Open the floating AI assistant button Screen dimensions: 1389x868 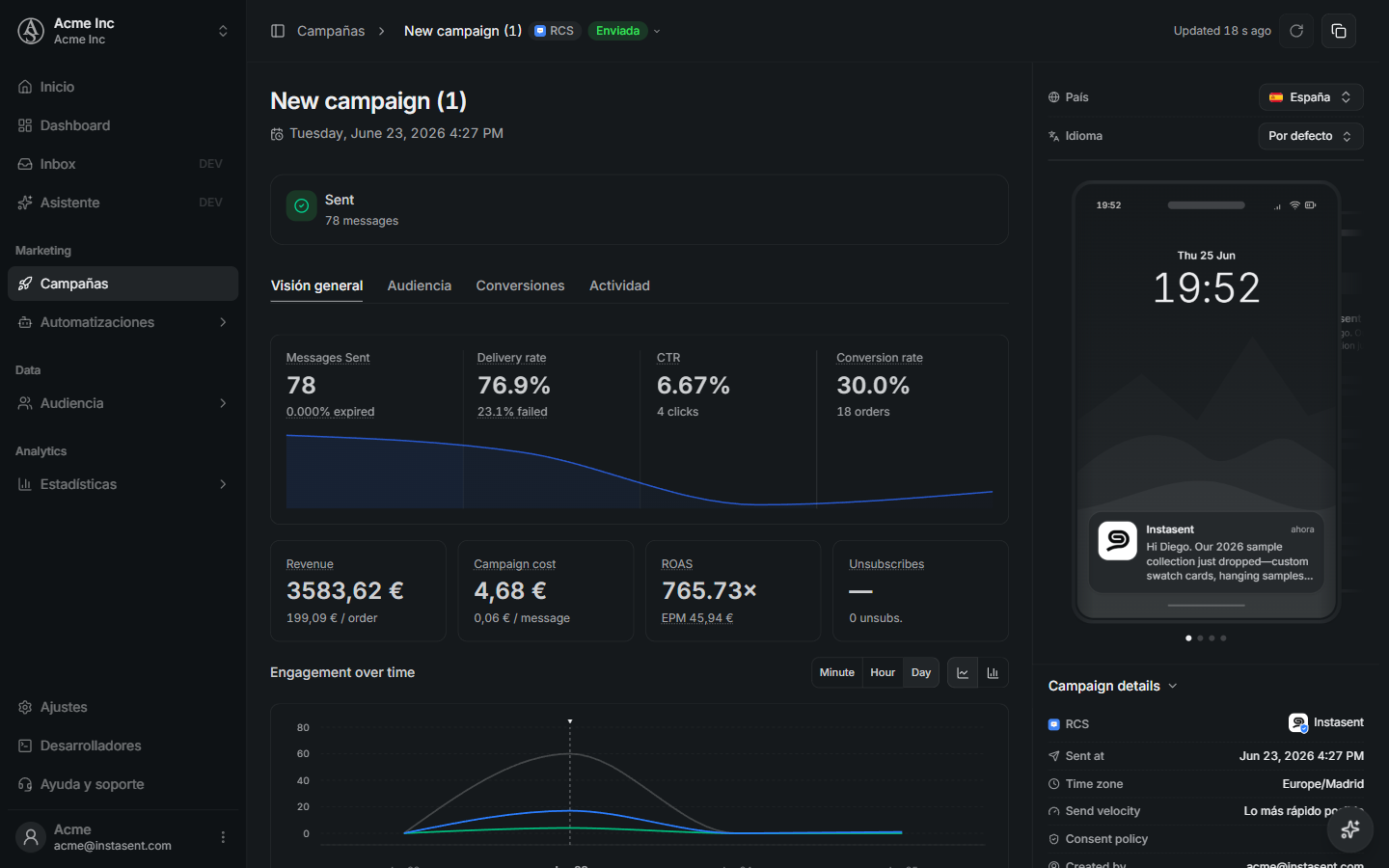click(x=1350, y=828)
